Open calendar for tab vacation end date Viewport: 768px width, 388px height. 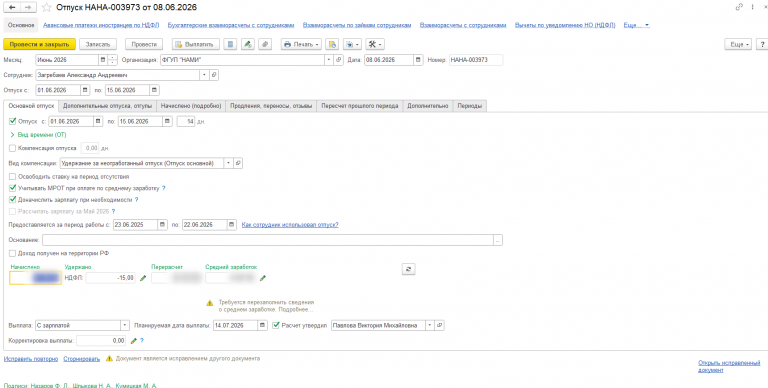coord(168,121)
